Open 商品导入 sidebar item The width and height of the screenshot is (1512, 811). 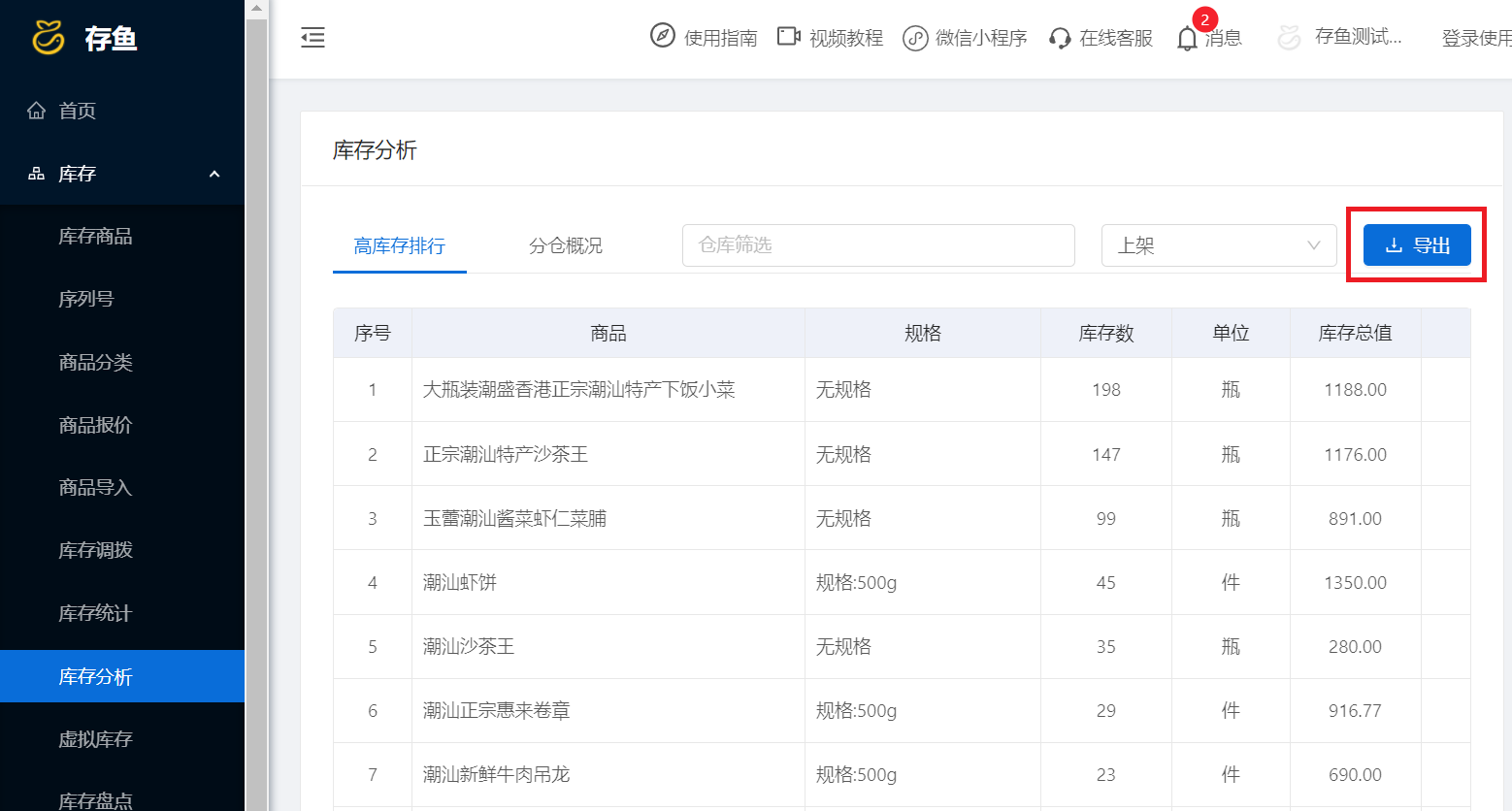(x=122, y=487)
